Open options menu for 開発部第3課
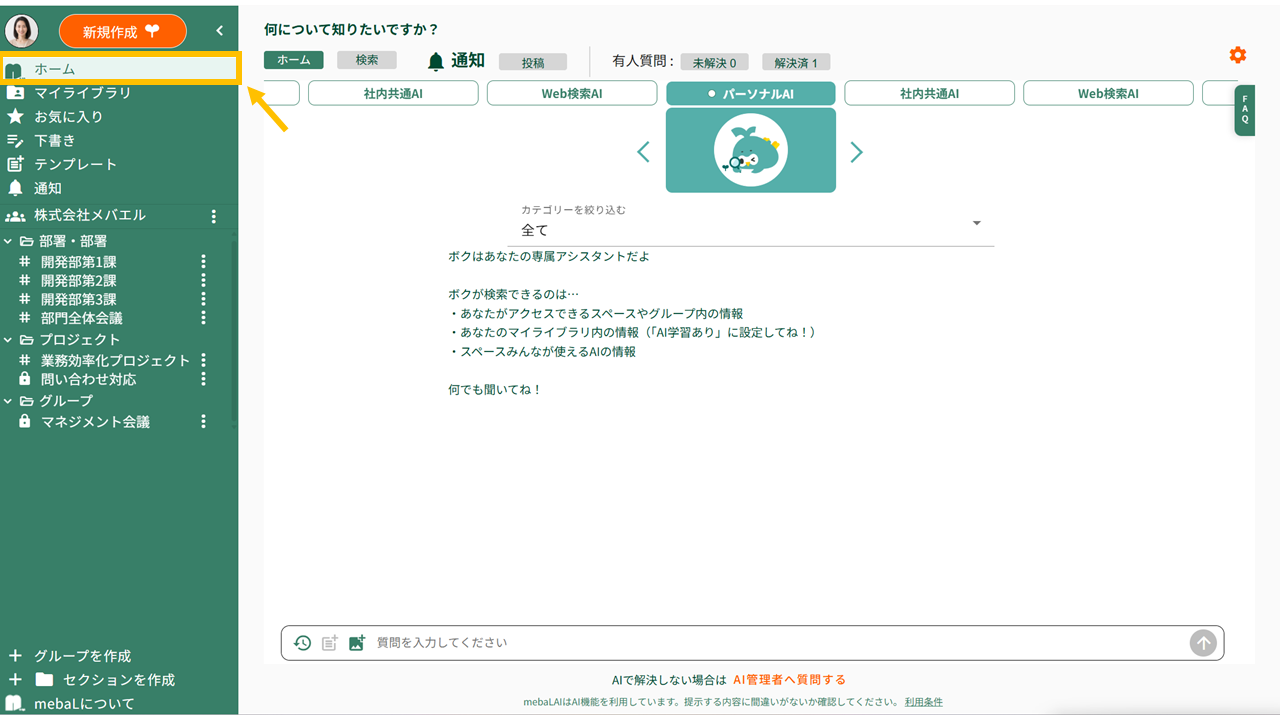This screenshot has width=1280, height=720. click(x=203, y=299)
